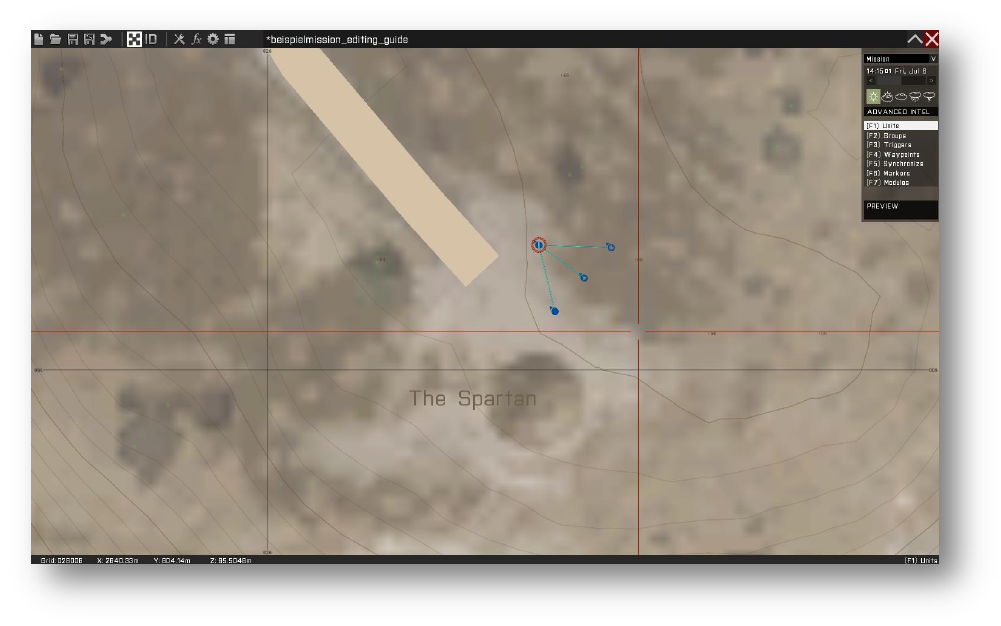Screen dimensions: 1001x626
Task: Start the mission PREVIEW
Action: point(901,209)
